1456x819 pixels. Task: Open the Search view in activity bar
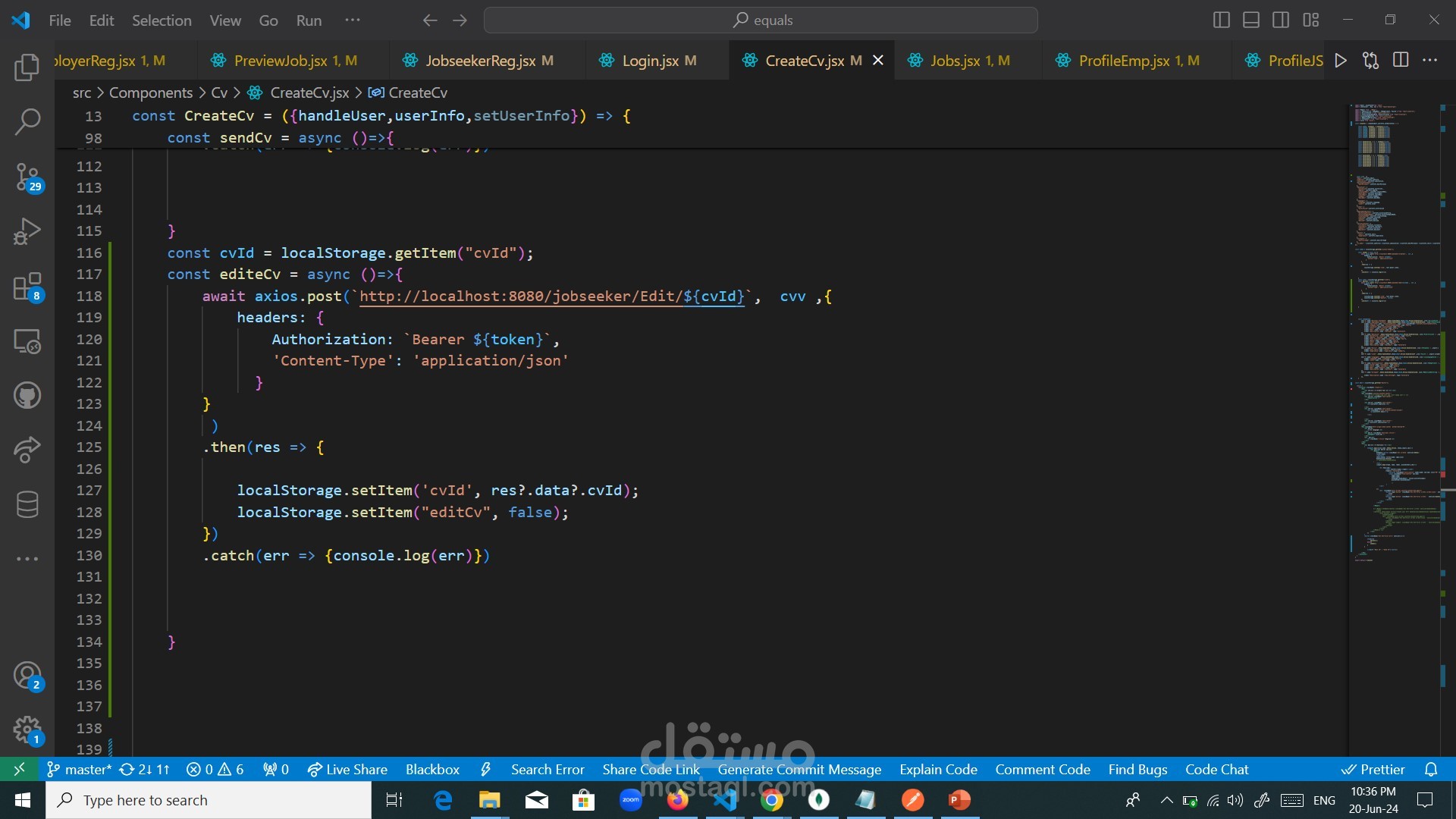27,121
